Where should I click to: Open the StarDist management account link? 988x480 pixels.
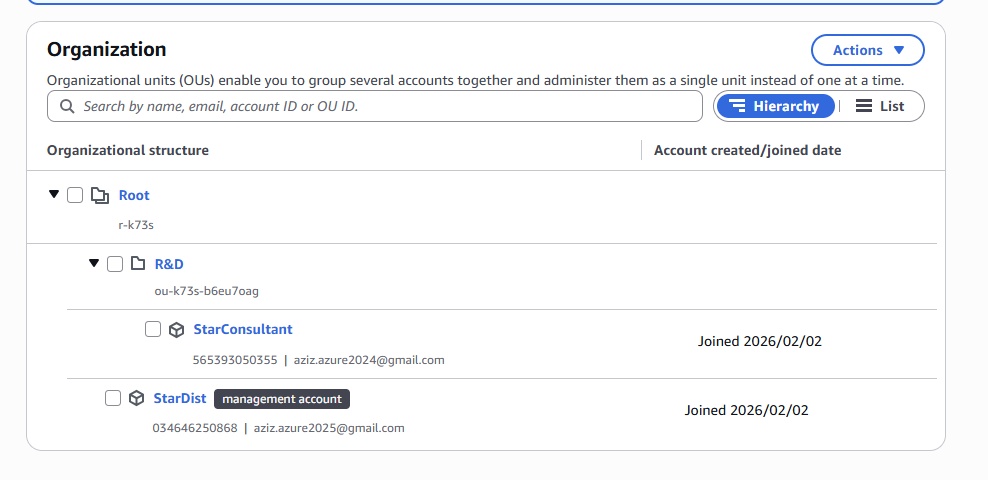pos(179,398)
